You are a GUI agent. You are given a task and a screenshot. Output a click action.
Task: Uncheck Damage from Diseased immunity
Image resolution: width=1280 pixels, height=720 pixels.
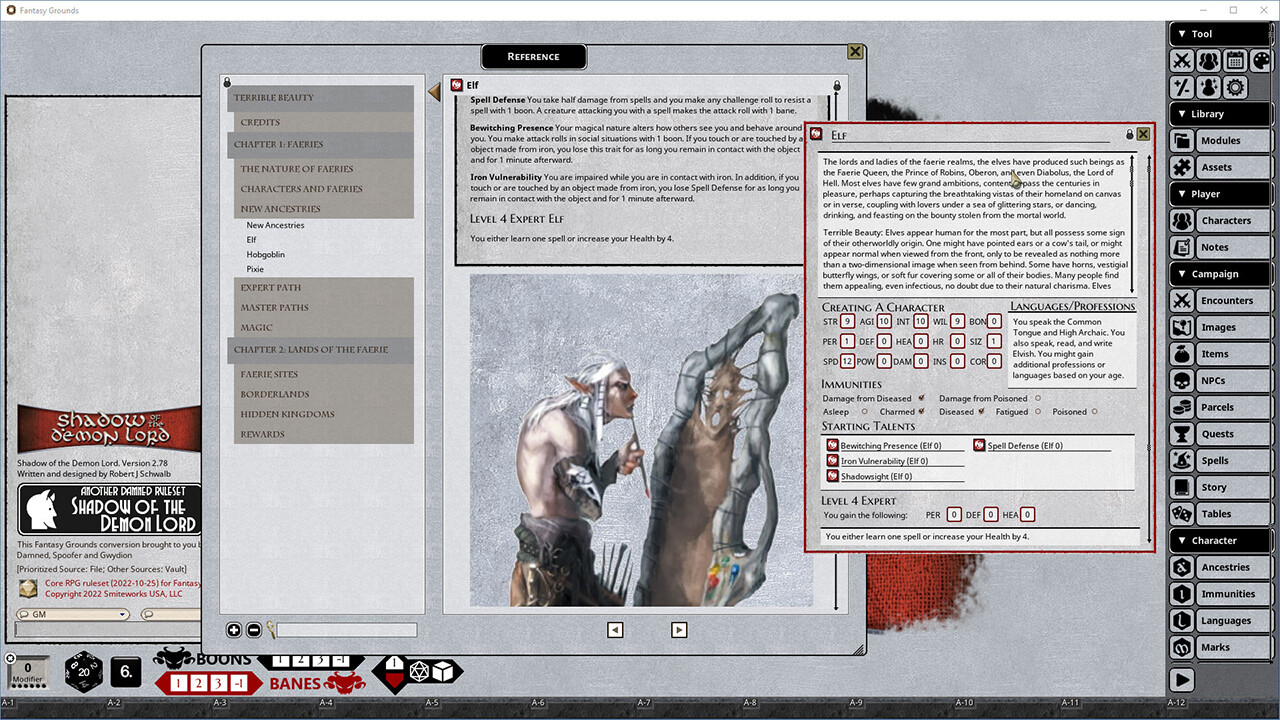(922, 398)
